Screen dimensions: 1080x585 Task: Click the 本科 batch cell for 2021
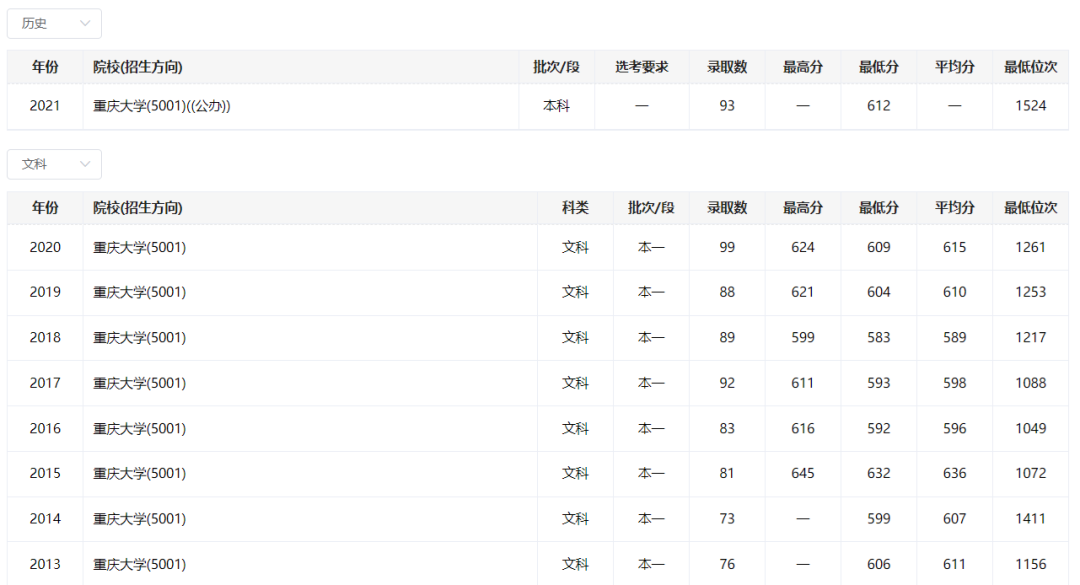(556, 106)
